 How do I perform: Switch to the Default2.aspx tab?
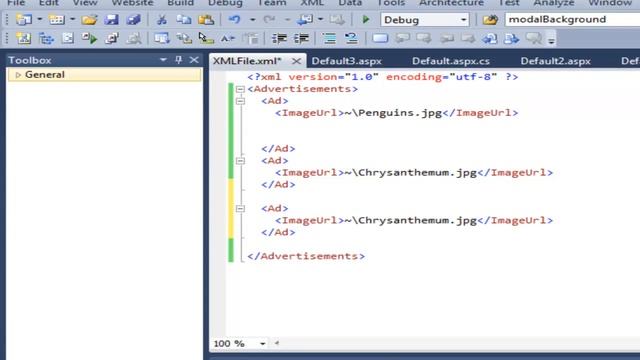point(556,61)
